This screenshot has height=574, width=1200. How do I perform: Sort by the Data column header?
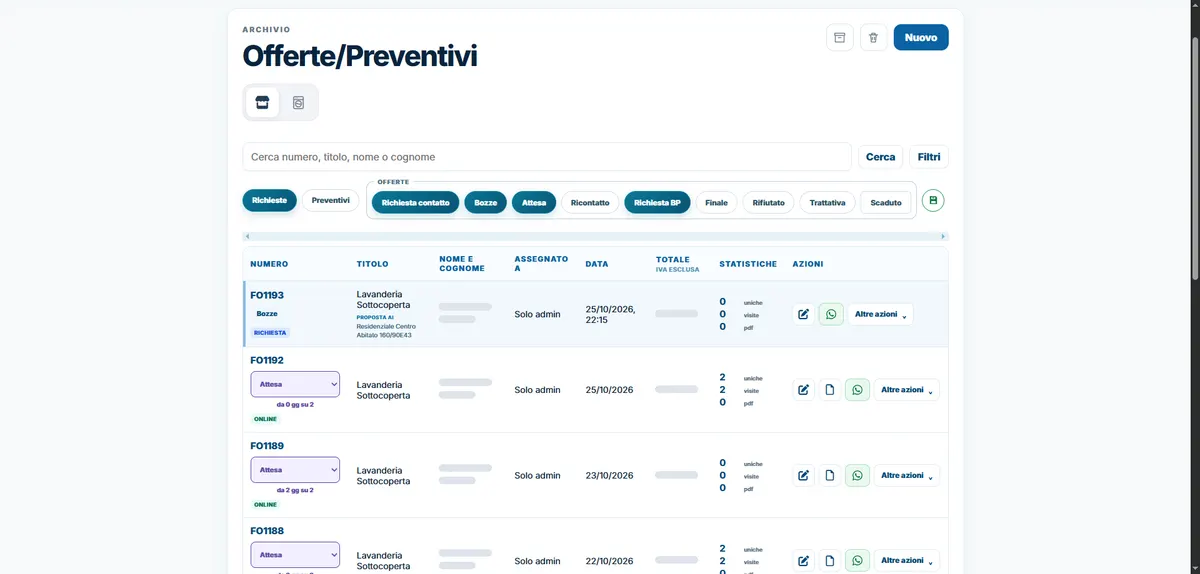pyautogui.click(x=597, y=264)
